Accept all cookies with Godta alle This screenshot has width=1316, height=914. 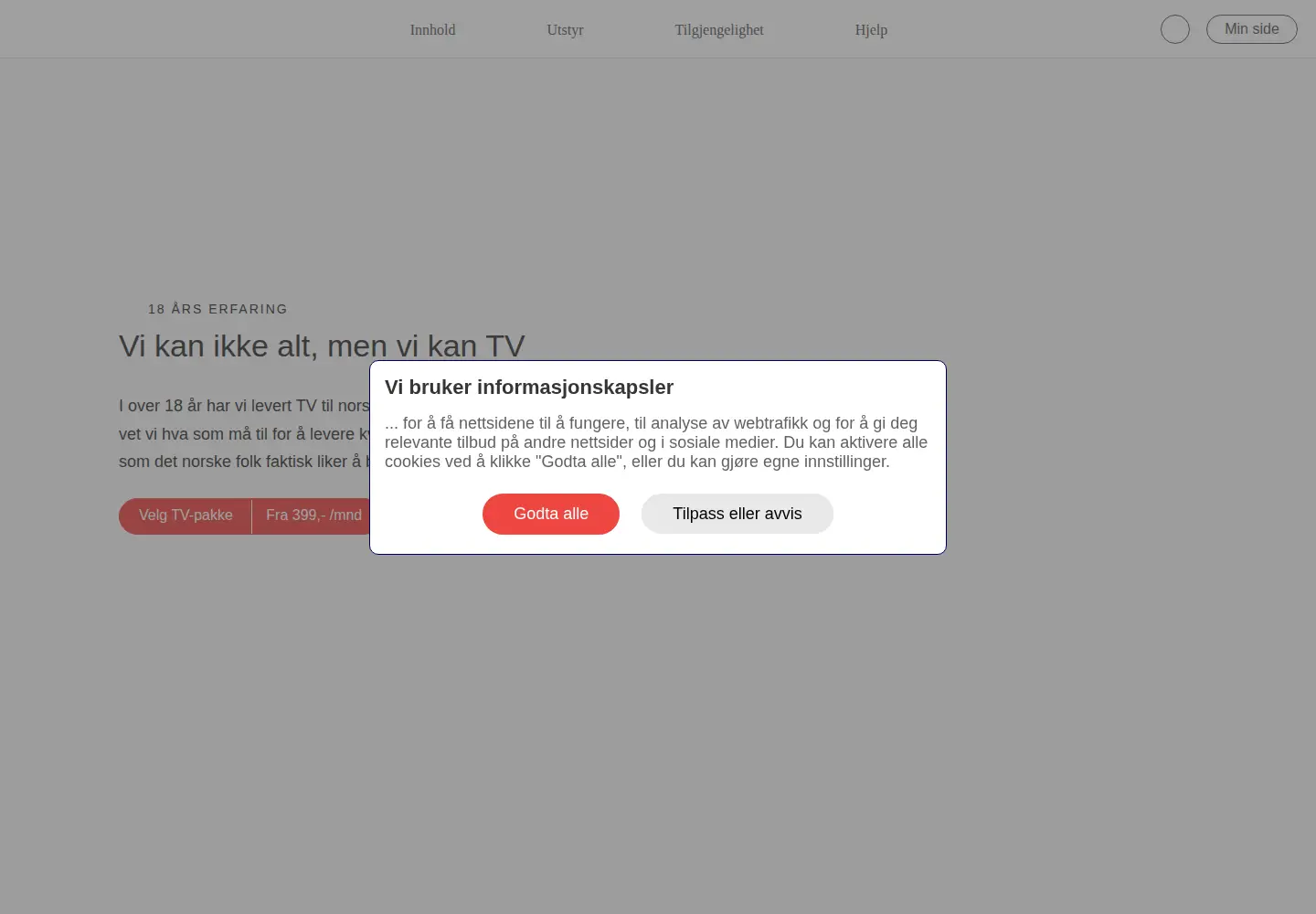551,514
